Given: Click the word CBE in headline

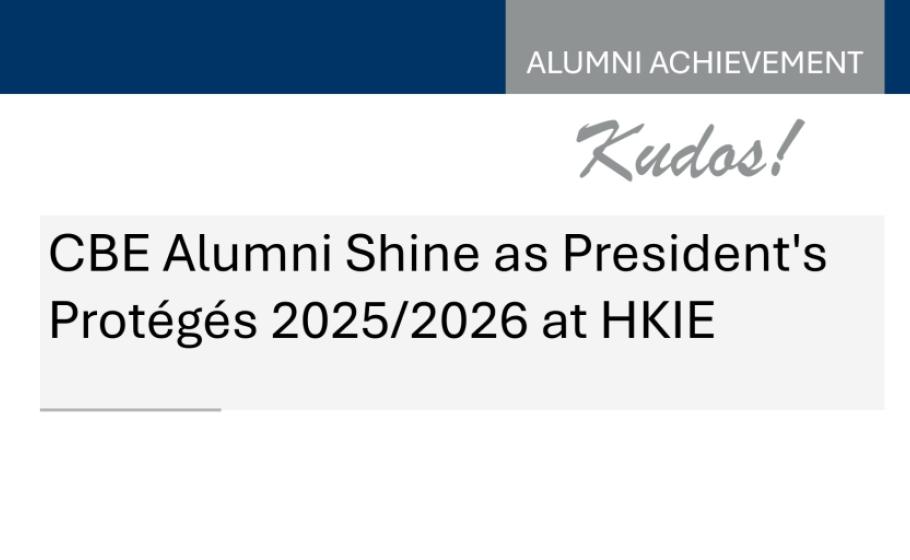Looking at the screenshot, I should point(99,254).
